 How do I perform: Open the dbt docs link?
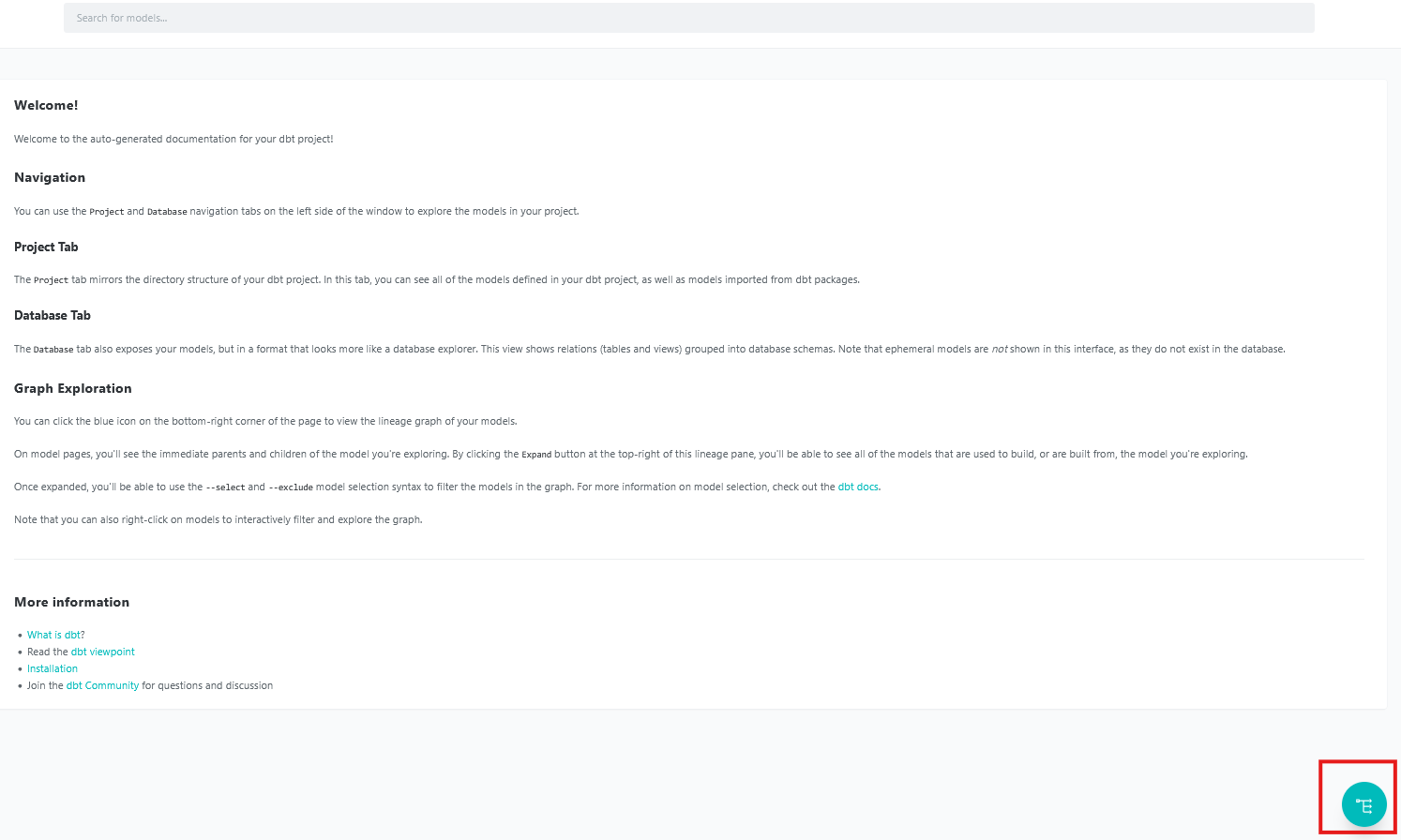coord(858,487)
